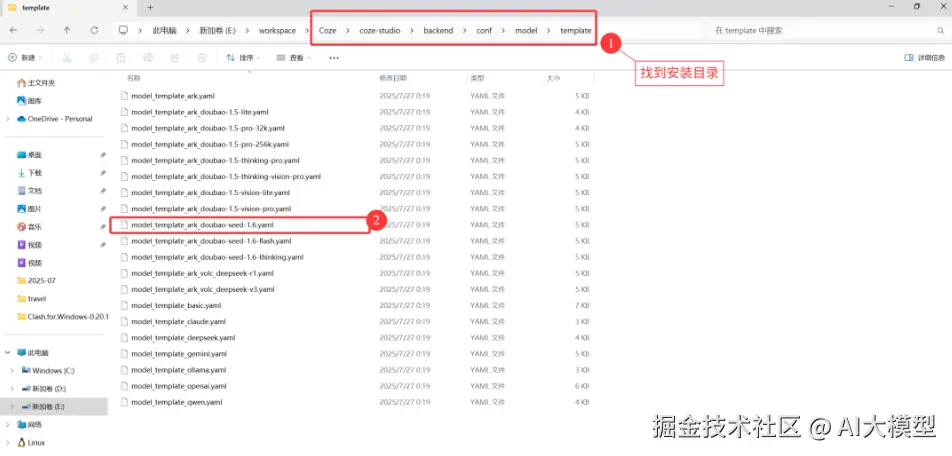The image size is (952, 456).
Task: Open 桌面 in quick access
Action: coord(30,155)
